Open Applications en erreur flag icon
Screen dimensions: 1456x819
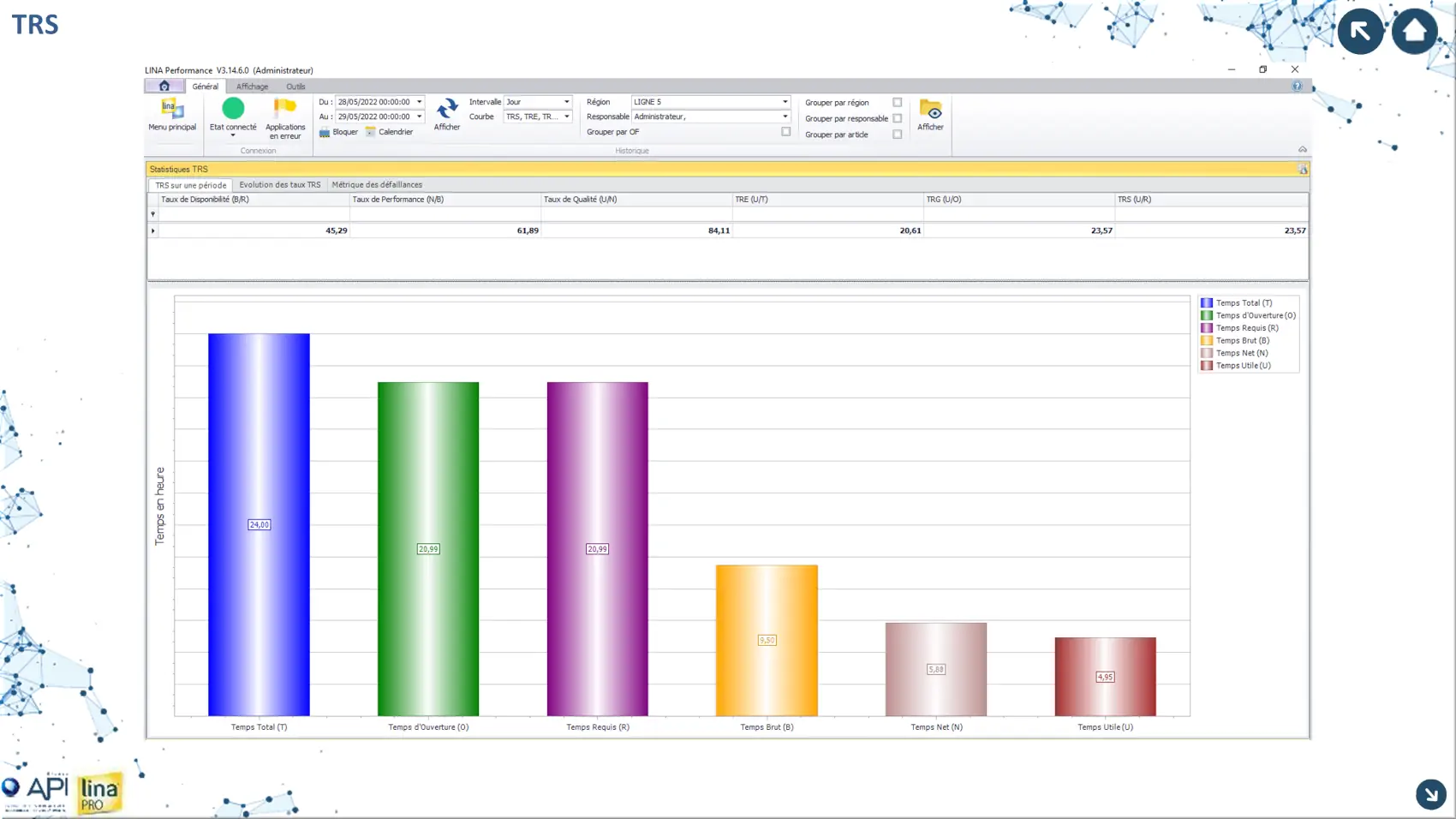[x=284, y=109]
